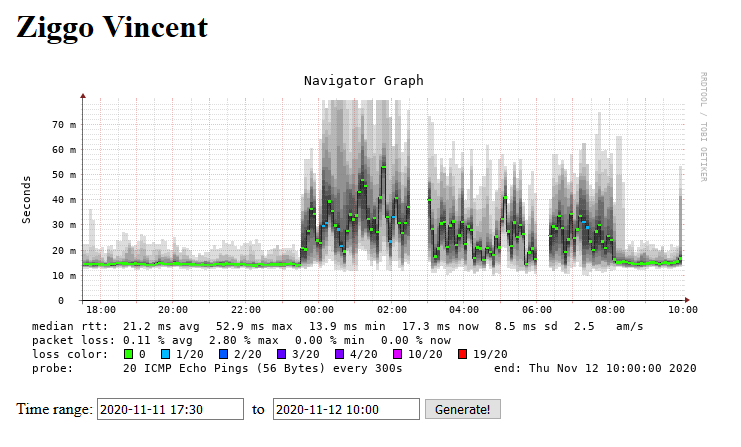
Task: Click the green 0 loss color swatch
Action: [x=128, y=354]
